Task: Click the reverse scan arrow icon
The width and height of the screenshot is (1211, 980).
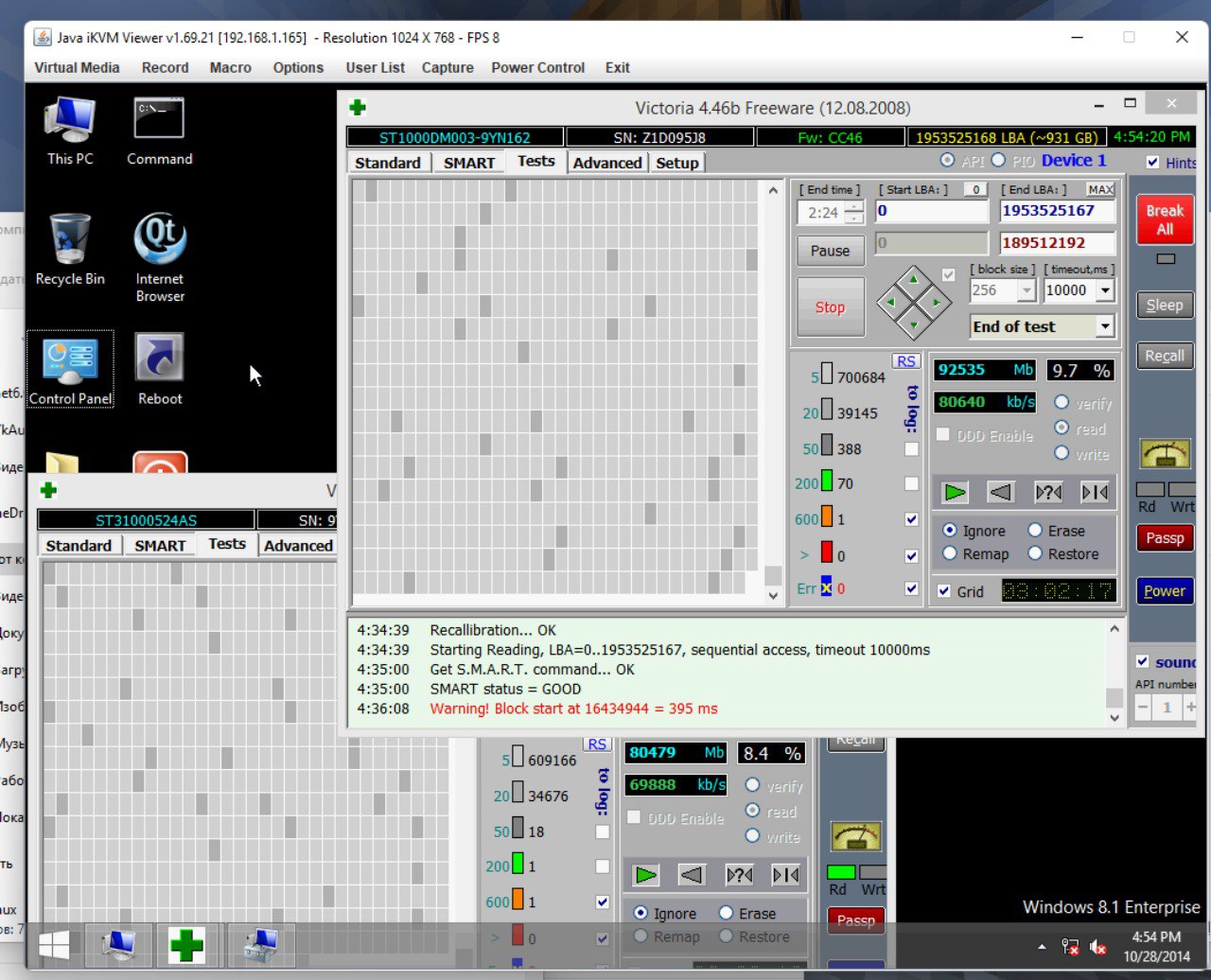Action: coord(1001,492)
